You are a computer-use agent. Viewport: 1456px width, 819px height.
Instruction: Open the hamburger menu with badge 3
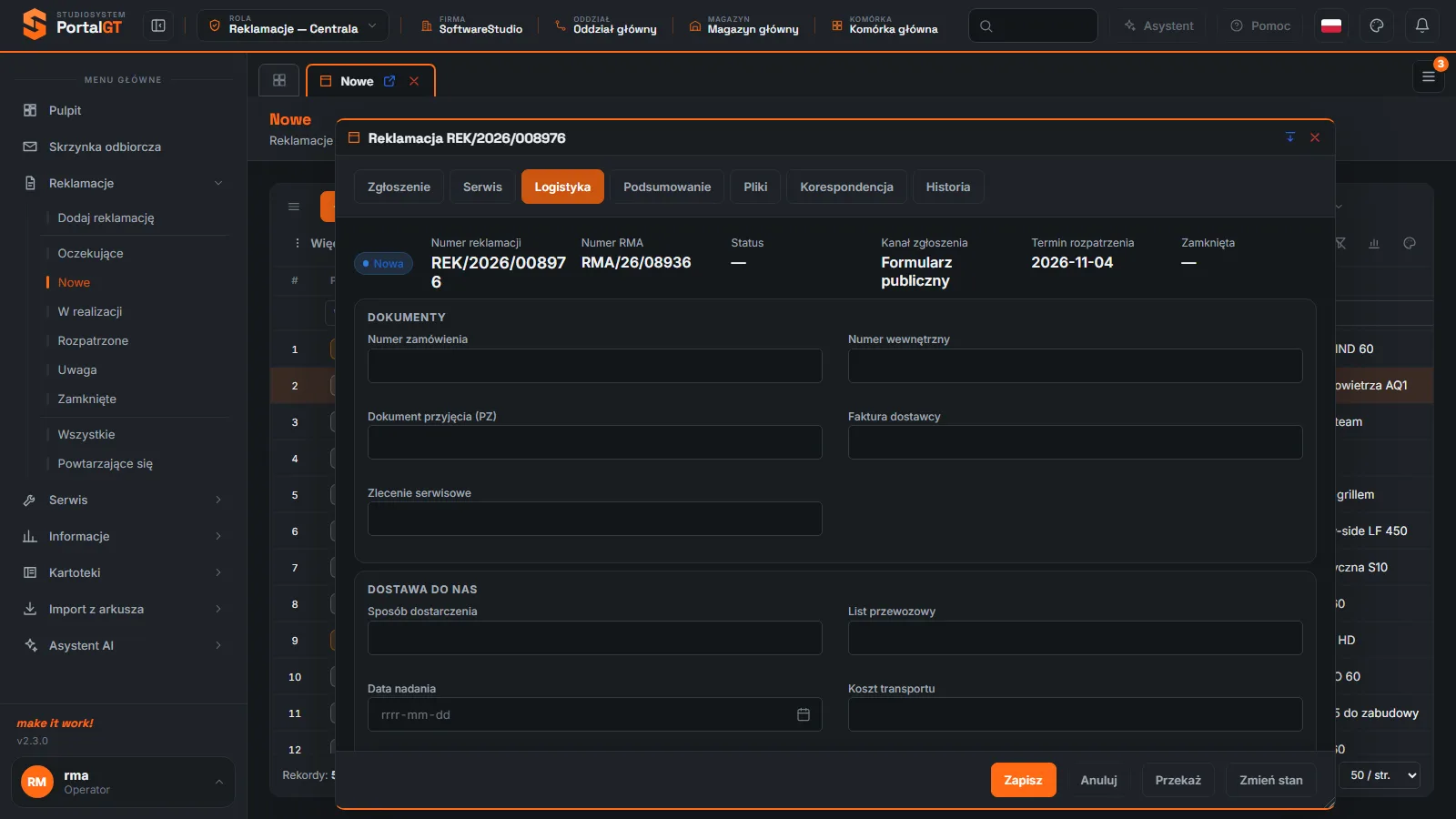[1429, 77]
